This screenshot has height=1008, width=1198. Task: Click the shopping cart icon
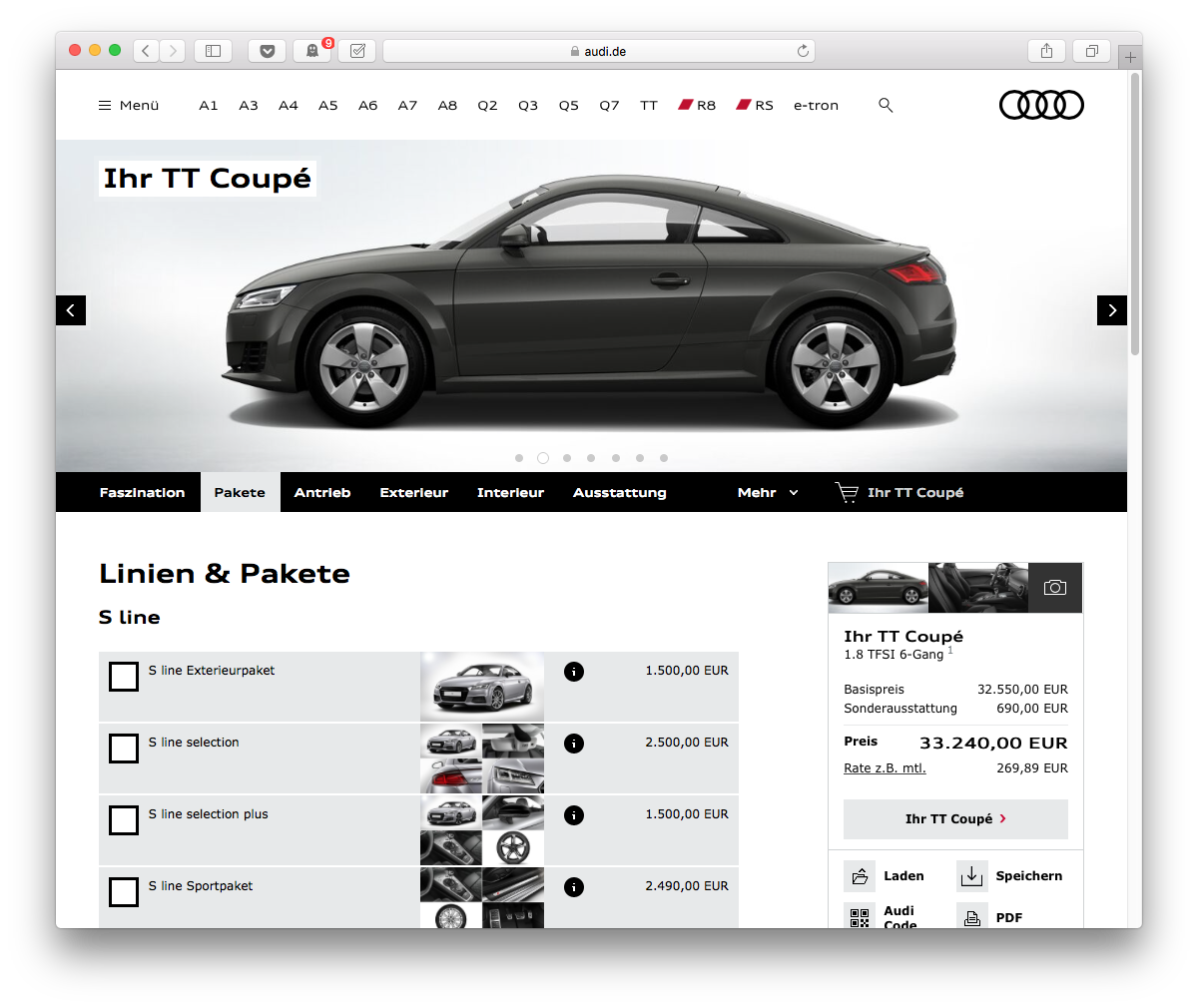pos(847,492)
